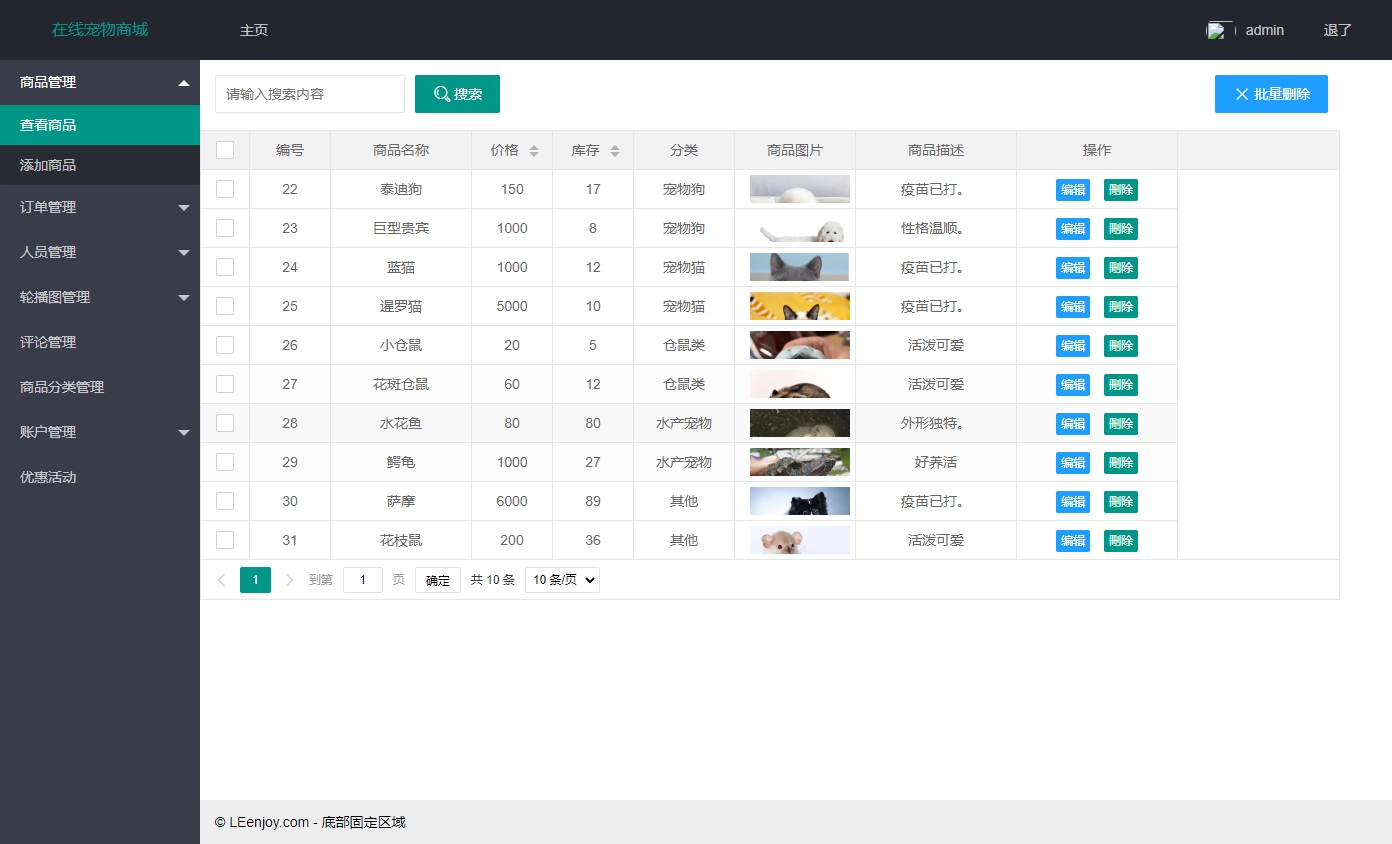Click the admin avatar image in top bar
Screen dimensions: 1392x844
(1218, 29)
